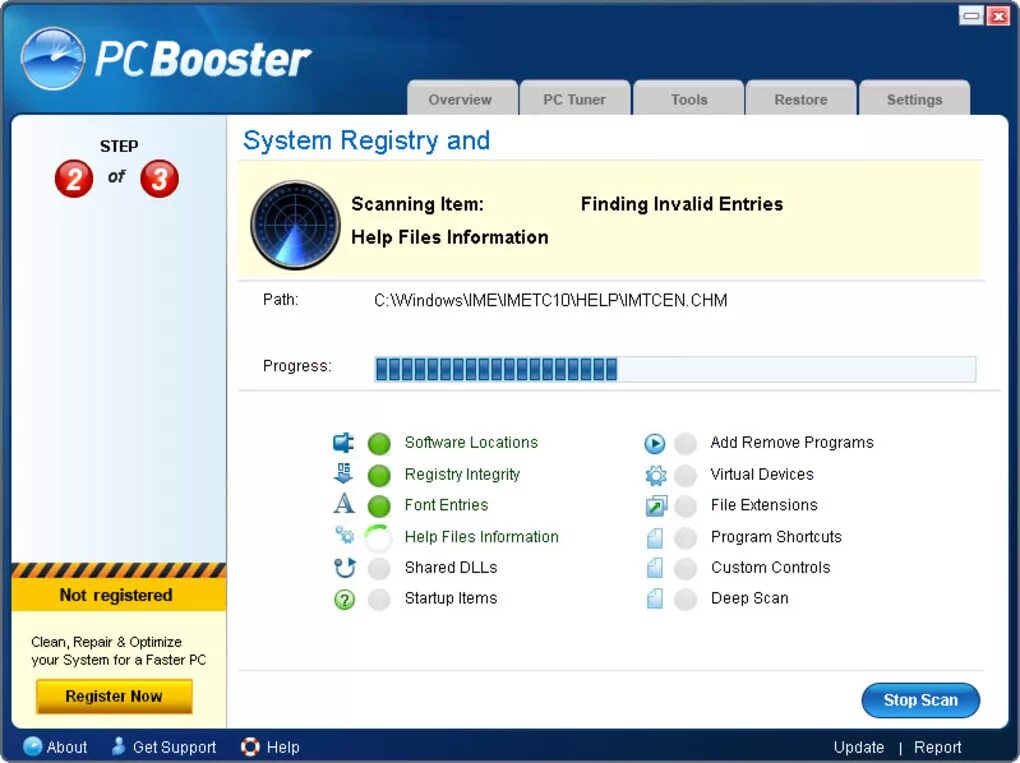1020x763 pixels.
Task: Click the File Extensions shortcut-arrow icon
Action: (656, 505)
